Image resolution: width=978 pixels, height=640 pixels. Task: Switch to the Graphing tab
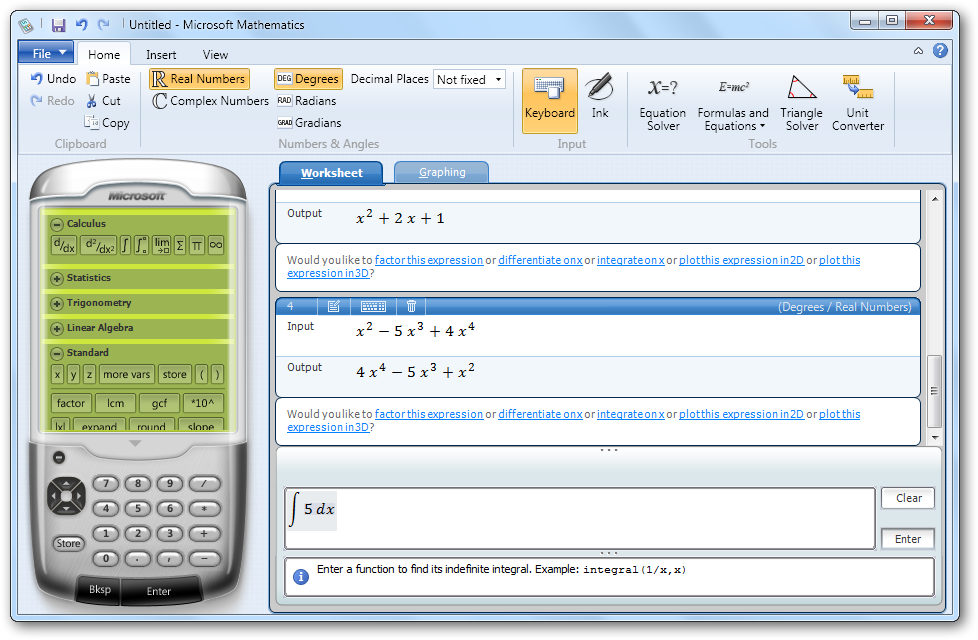[440, 172]
